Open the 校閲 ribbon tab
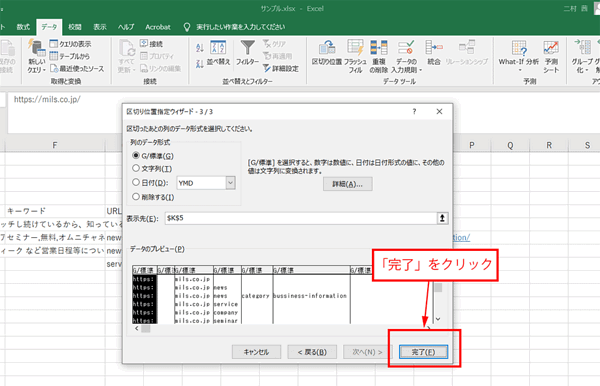Image resolution: width=600 pixels, height=386 pixels. [75, 27]
